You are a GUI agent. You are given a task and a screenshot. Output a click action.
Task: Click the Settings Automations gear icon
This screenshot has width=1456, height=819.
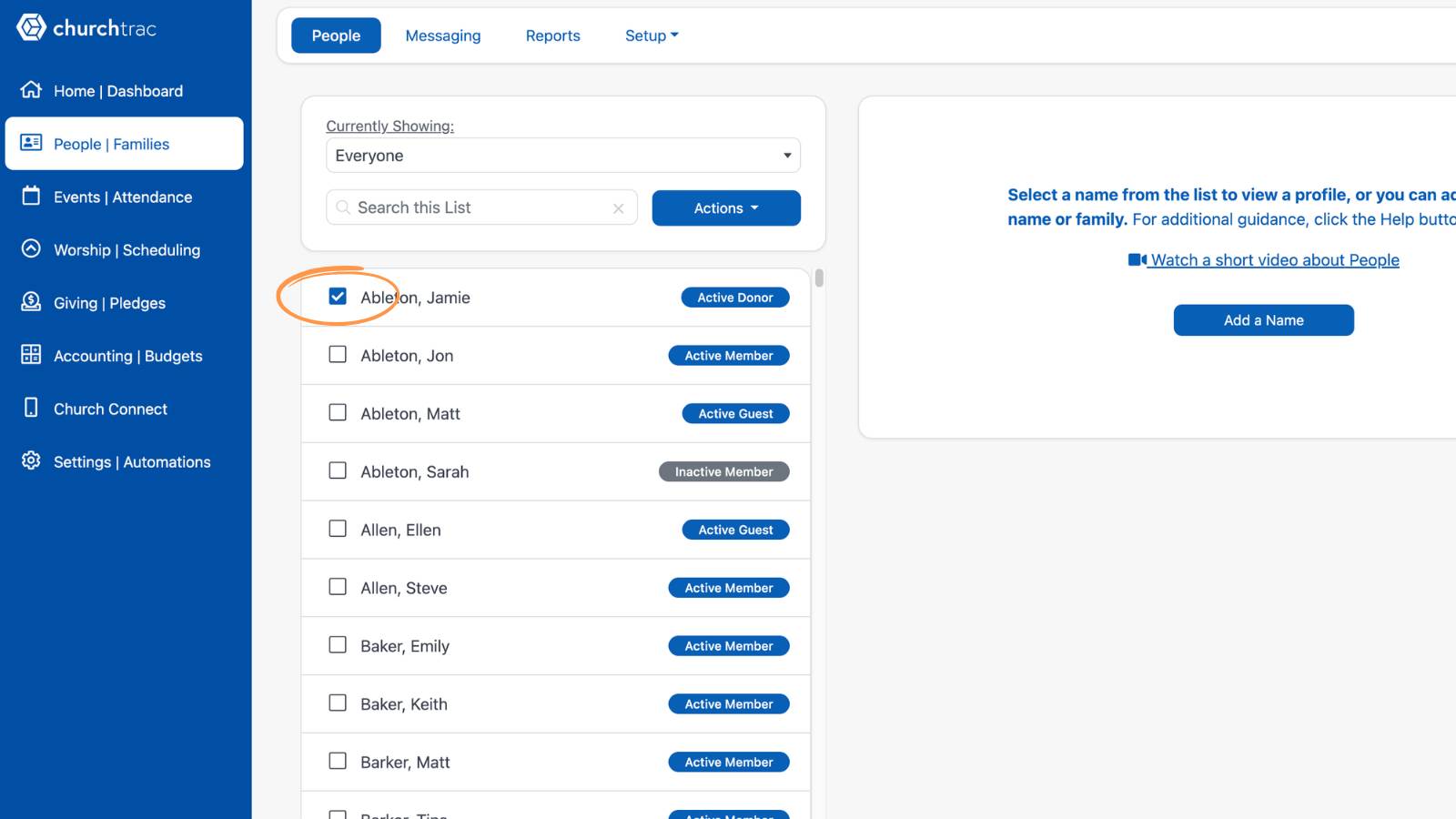[31, 460]
